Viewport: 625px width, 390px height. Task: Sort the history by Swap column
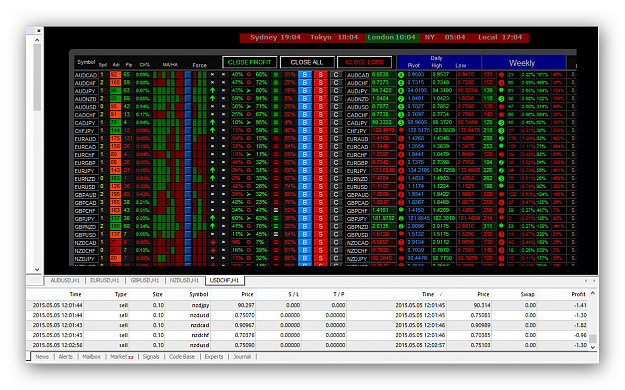click(527, 294)
